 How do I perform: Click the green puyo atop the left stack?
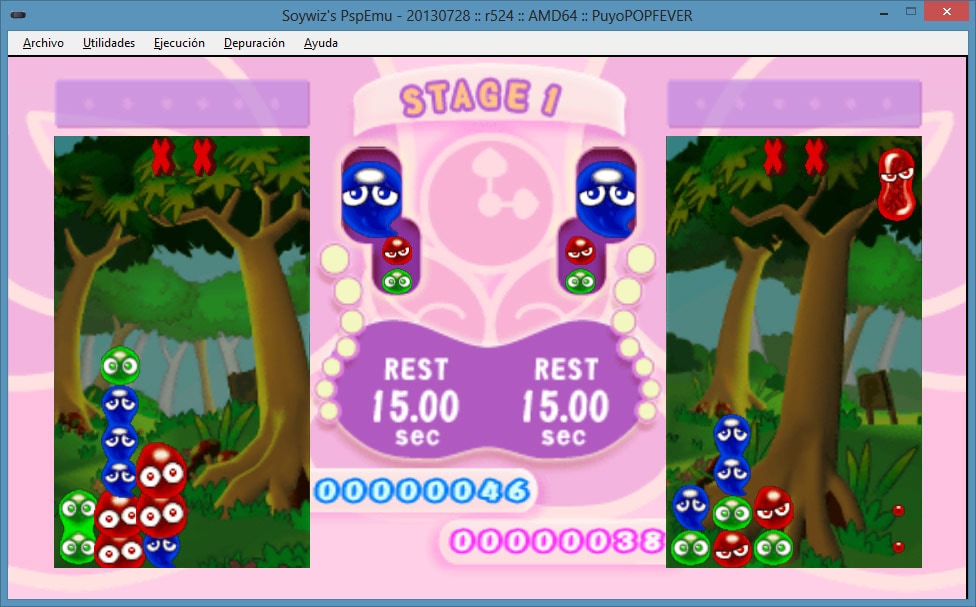(x=121, y=366)
